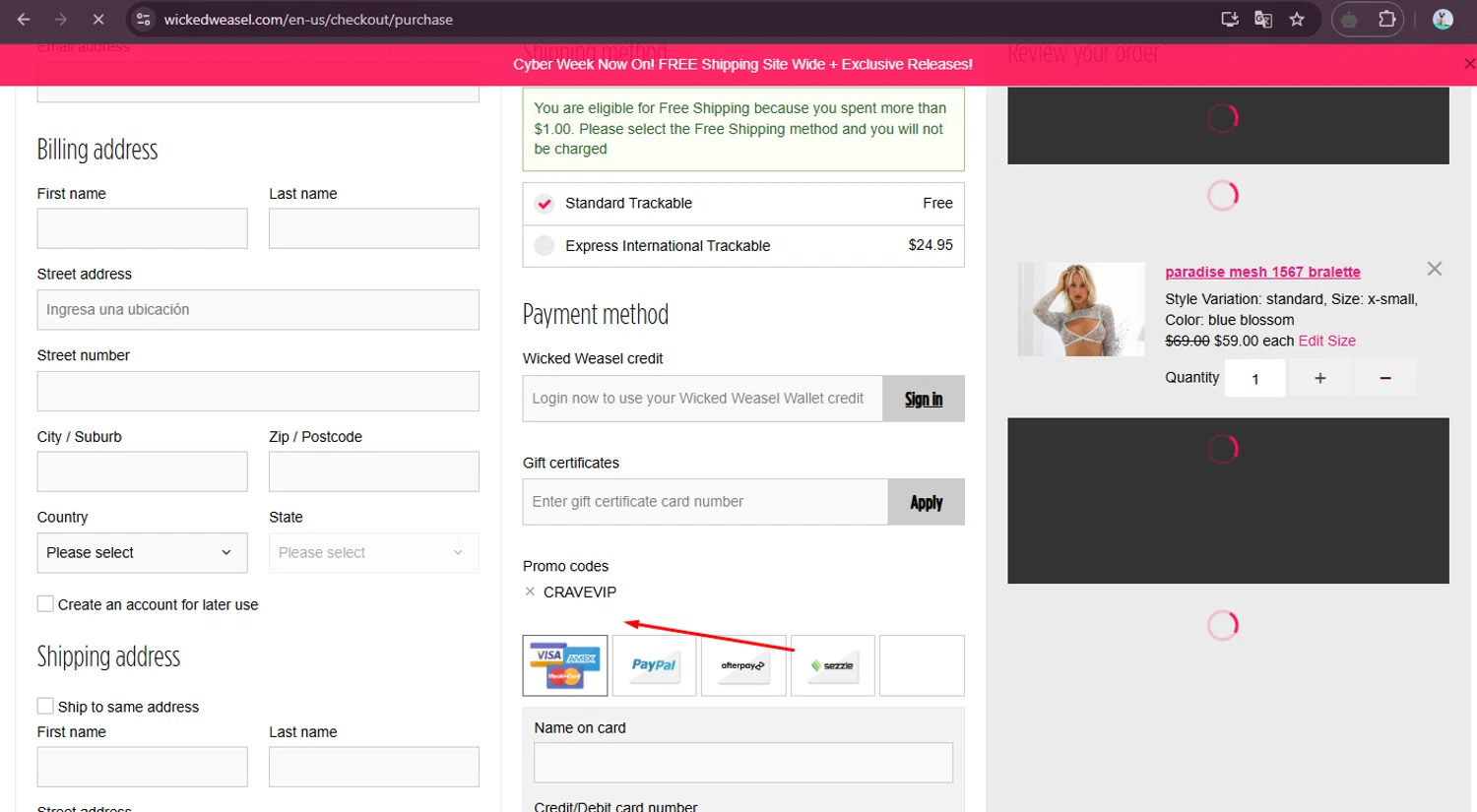The width and height of the screenshot is (1477, 812).
Task: Apply the gift certificate
Action: (927, 502)
